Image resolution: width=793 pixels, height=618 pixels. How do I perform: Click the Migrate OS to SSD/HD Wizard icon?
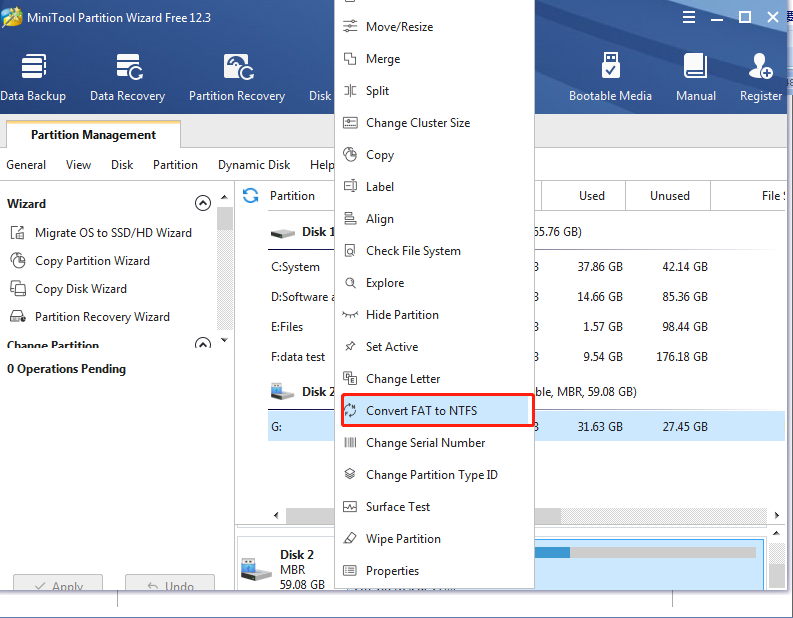[18, 233]
